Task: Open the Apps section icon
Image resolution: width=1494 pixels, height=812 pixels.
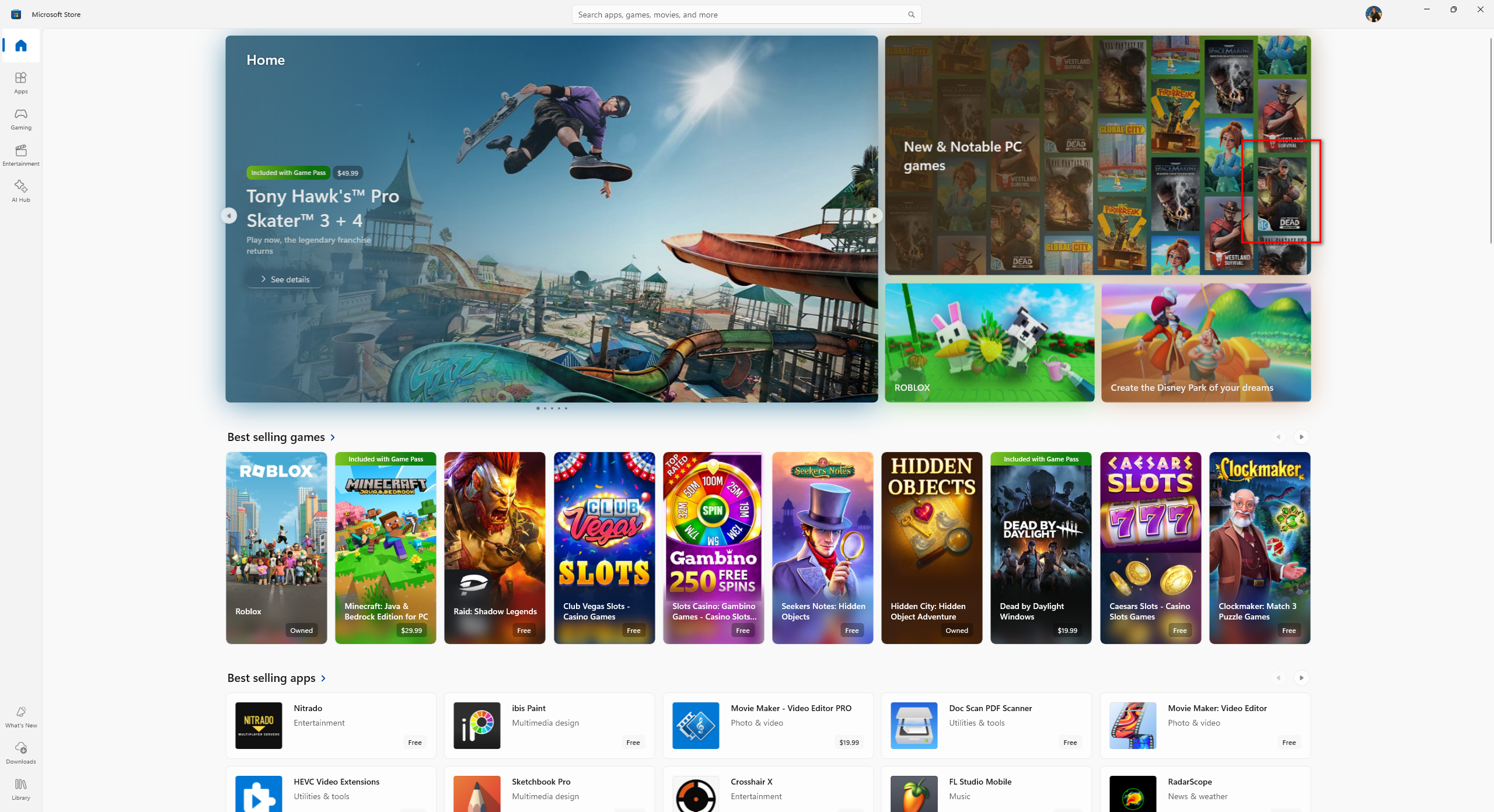Action: pos(21,82)
